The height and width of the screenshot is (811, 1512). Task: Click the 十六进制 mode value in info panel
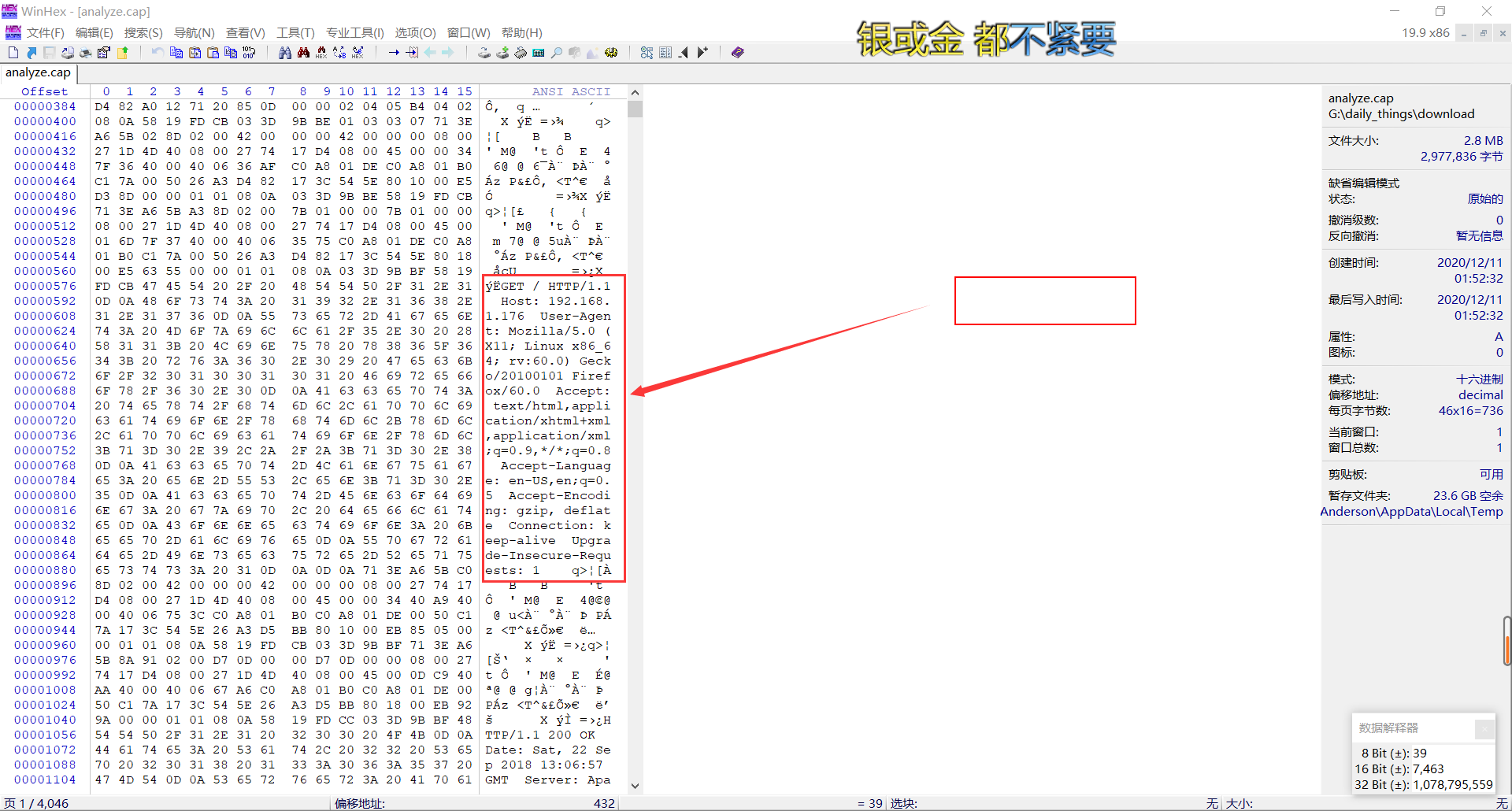[1479, 379]
